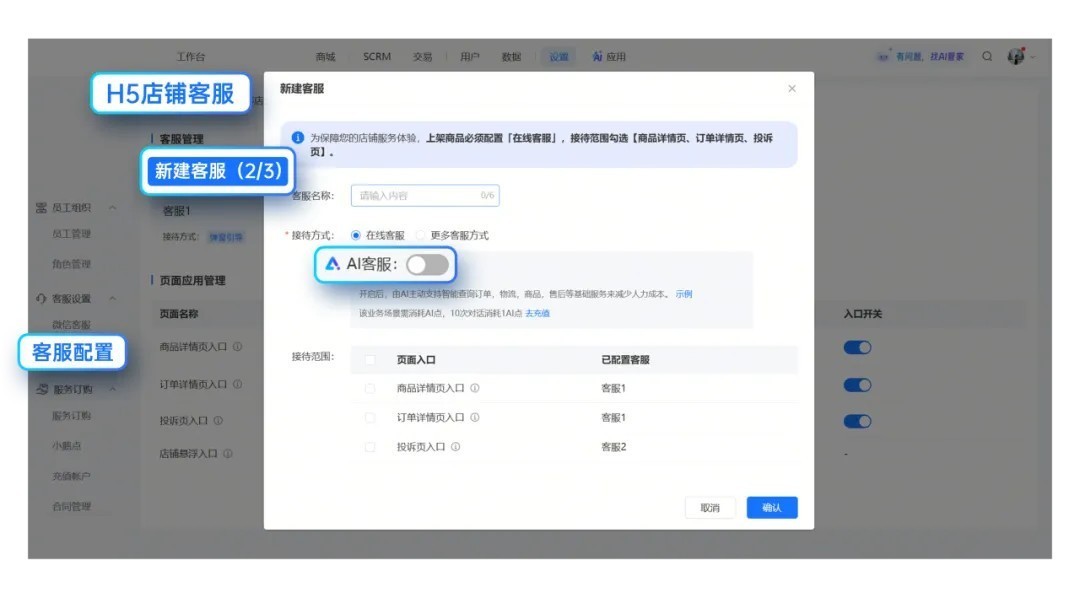Open the user avatar menu
The width and height of the screenshot is (1080, 598).
[x=1016, y=56]
